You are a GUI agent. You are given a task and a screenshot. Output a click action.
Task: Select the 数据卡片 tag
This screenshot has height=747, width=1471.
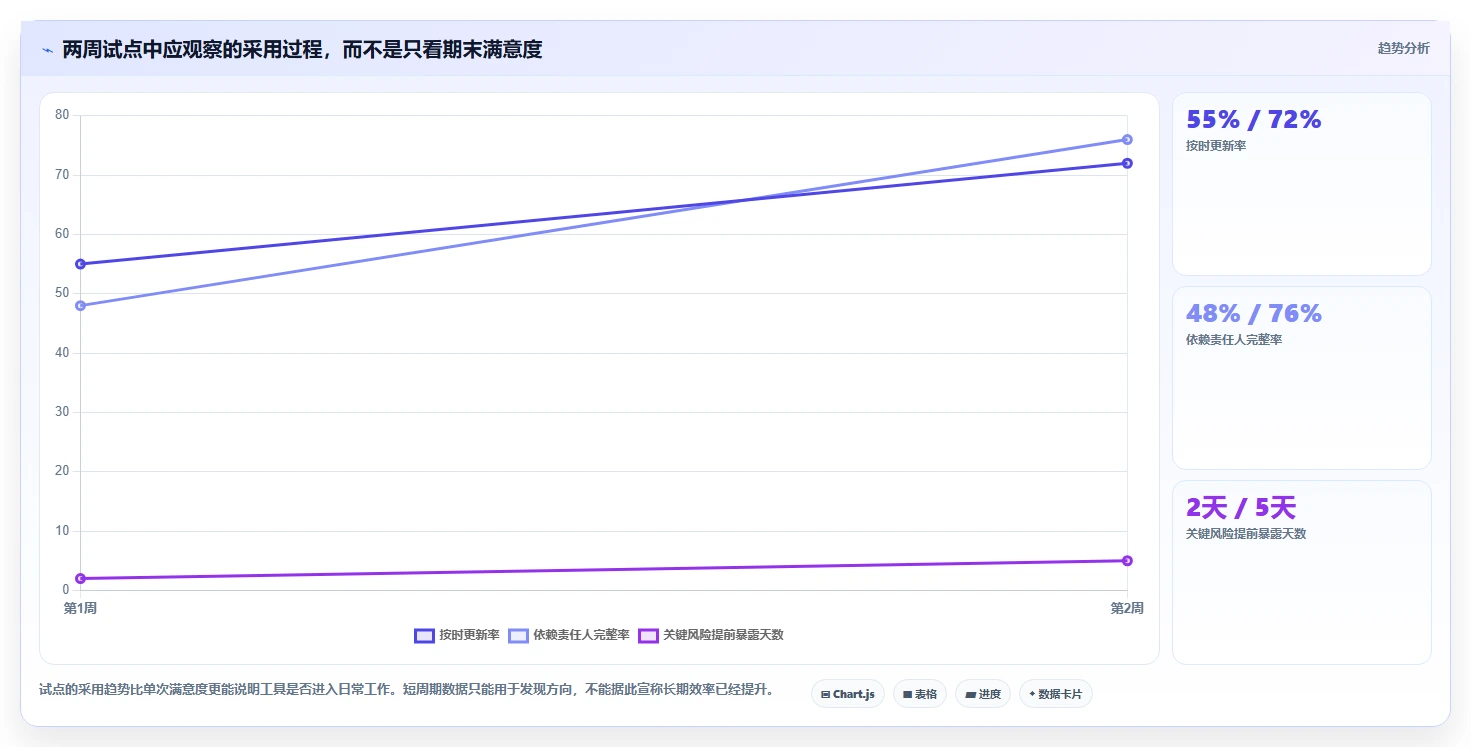1056,694
